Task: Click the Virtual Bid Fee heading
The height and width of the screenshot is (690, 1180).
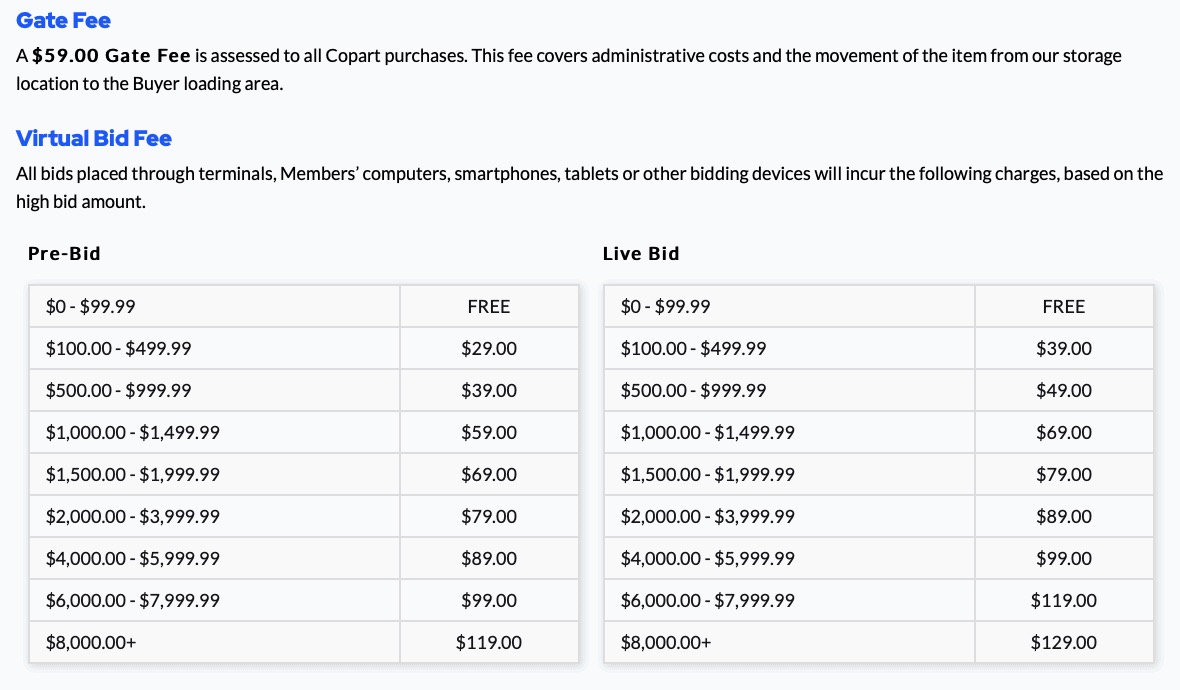Action: [94, 138]
